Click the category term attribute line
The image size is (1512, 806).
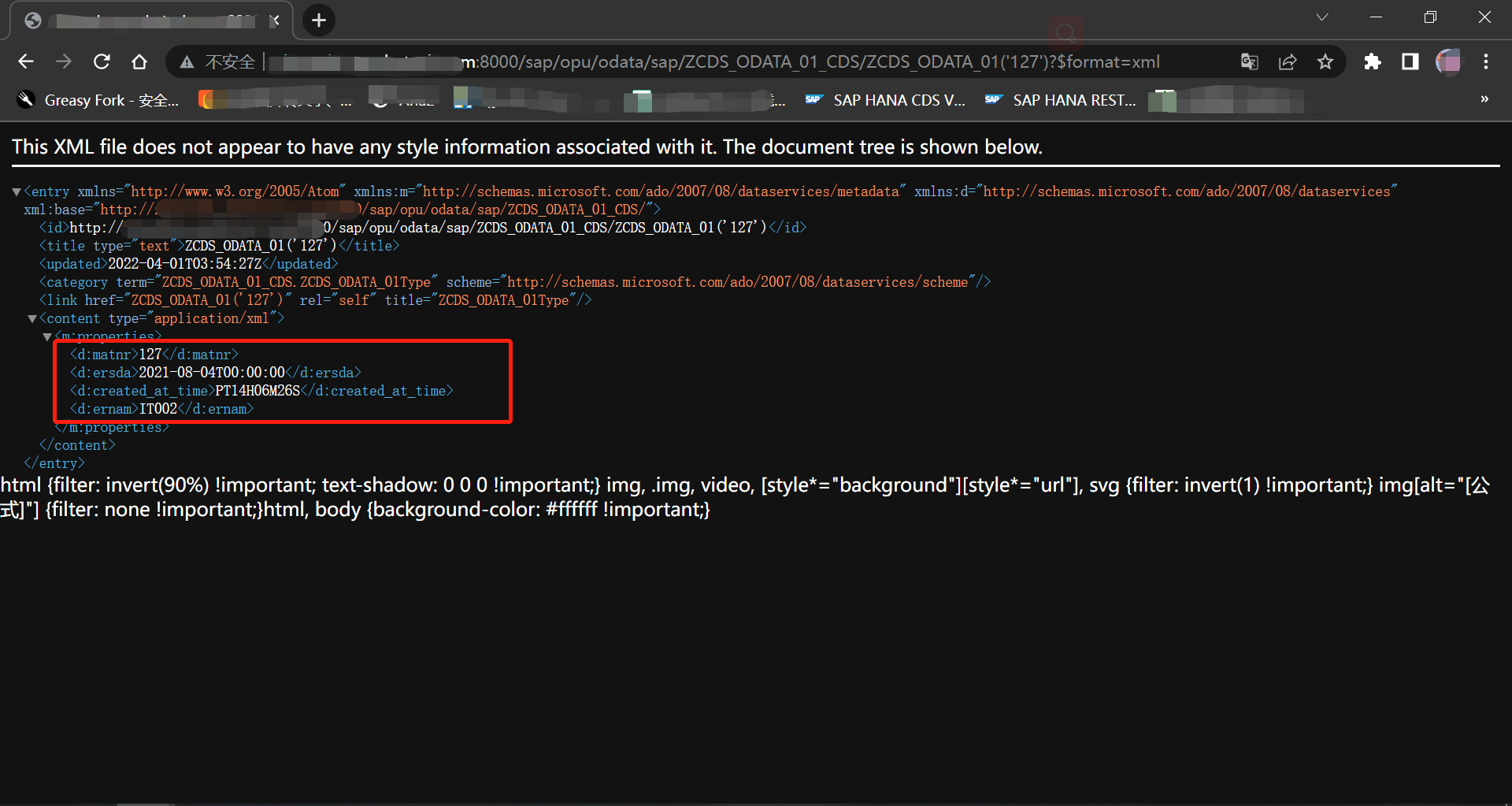(515, 282)
